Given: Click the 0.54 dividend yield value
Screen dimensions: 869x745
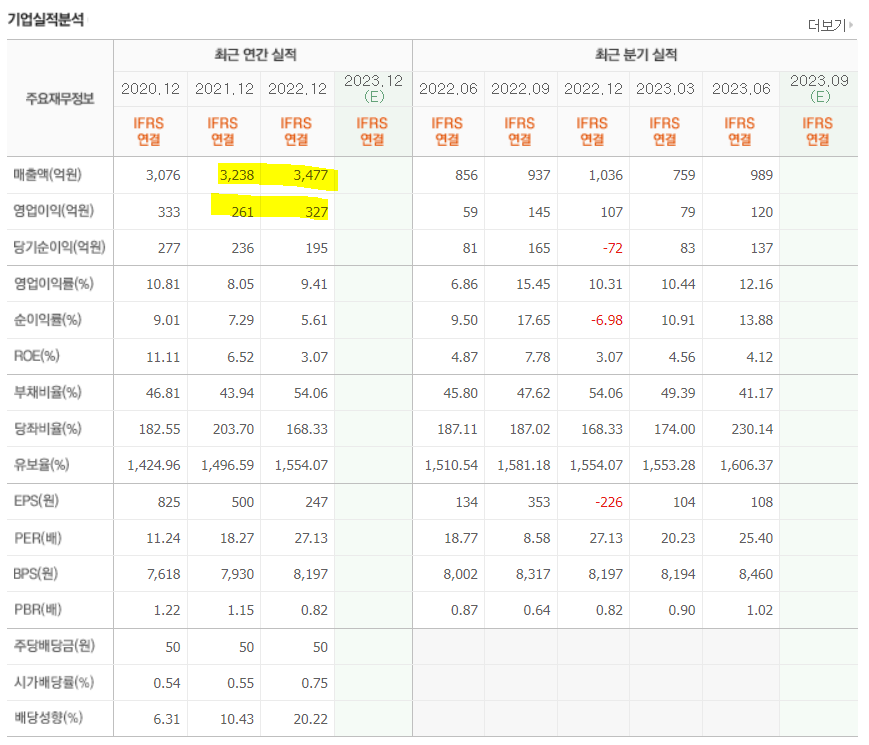Looking at the screenshot, I should click(x=167, y=683).
